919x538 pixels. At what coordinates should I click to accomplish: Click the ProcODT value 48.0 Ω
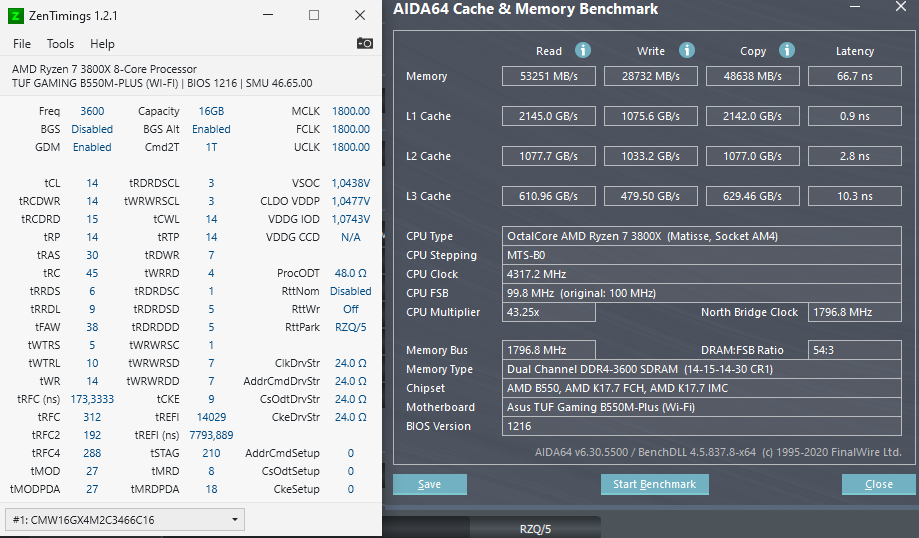(350, 273)
